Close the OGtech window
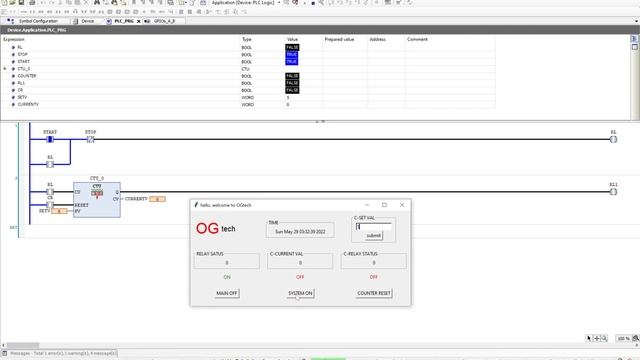The image size is (640, 360). (402, 205)
